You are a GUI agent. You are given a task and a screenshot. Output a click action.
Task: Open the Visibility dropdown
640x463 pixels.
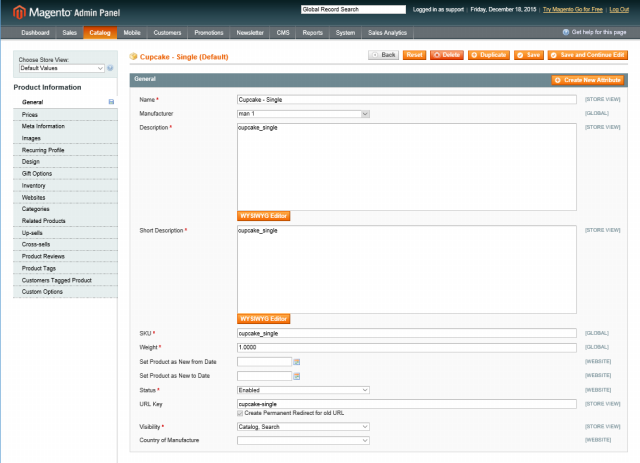[x=304, y=426]
